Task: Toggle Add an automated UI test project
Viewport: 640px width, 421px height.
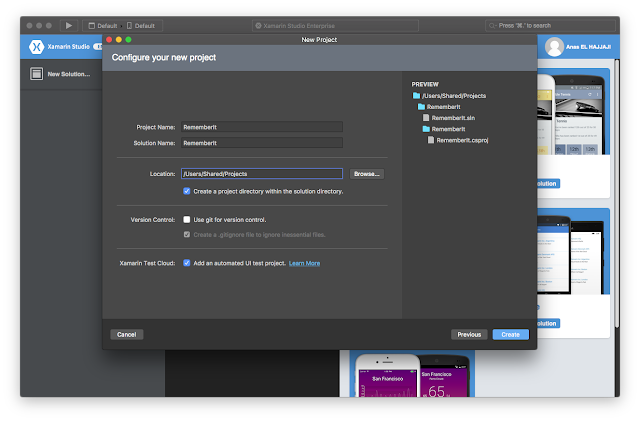Action: pos(187,263)
